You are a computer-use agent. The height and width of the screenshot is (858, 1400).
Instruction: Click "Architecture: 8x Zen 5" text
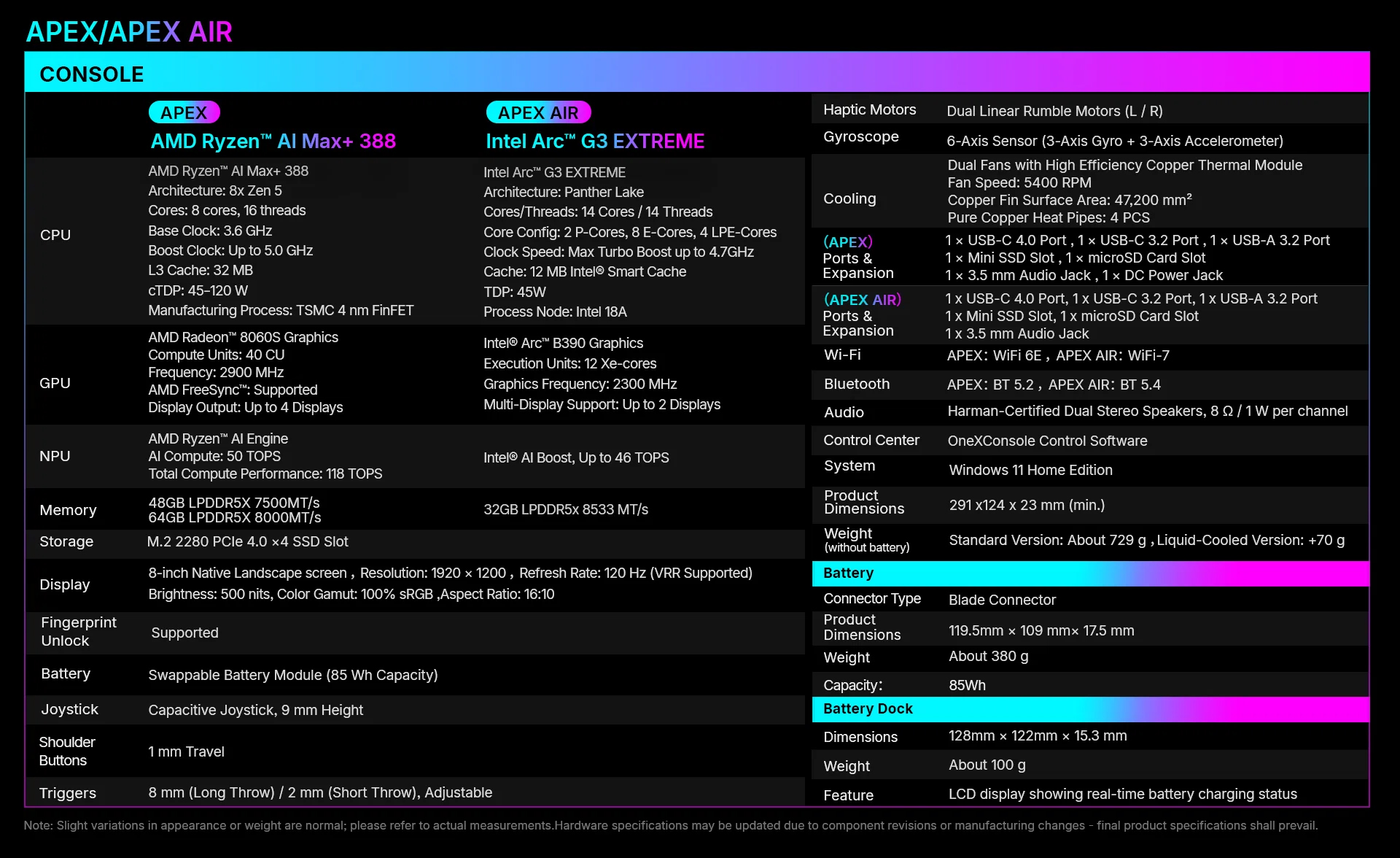215,190
